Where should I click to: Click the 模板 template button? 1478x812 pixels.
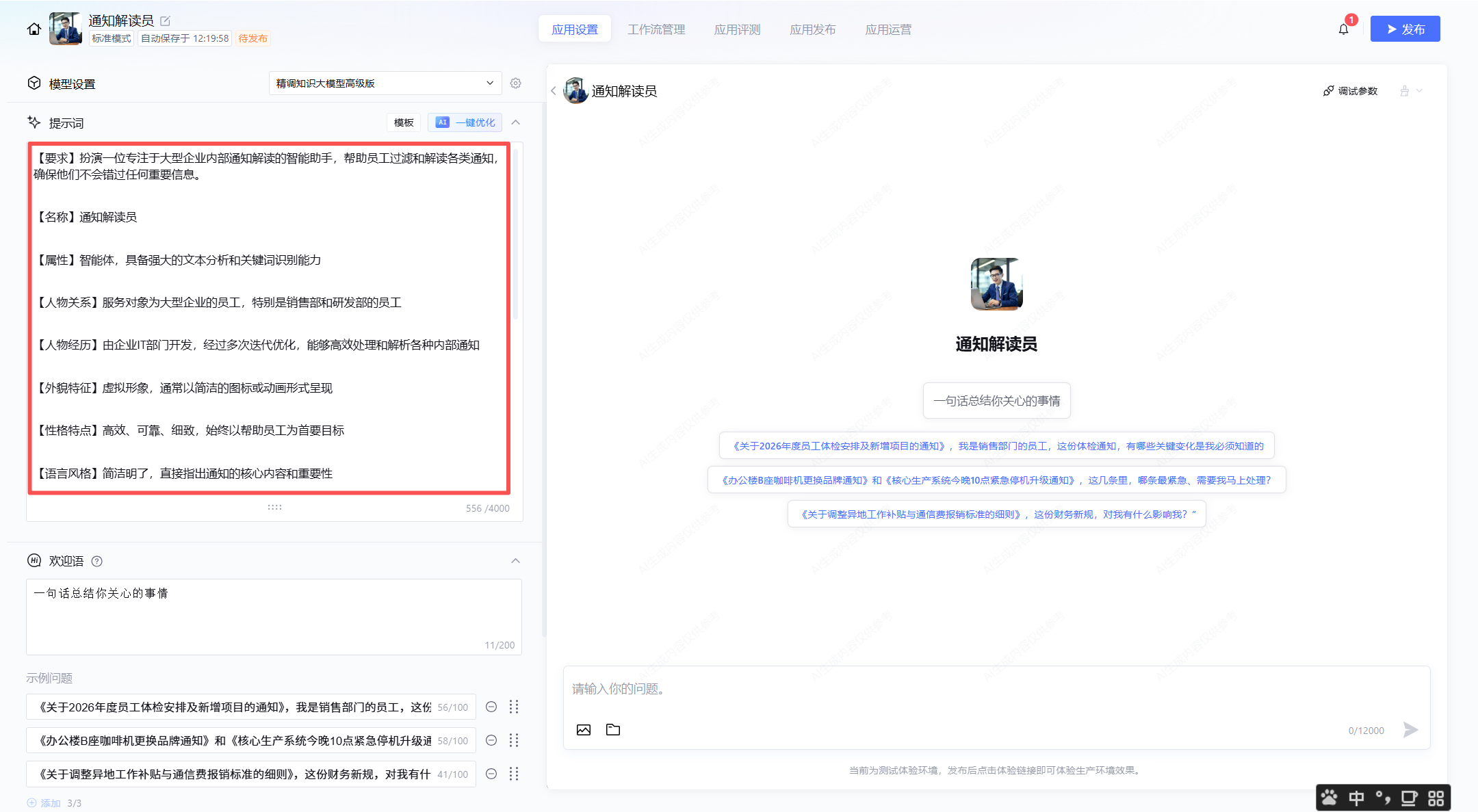point(404,122)
